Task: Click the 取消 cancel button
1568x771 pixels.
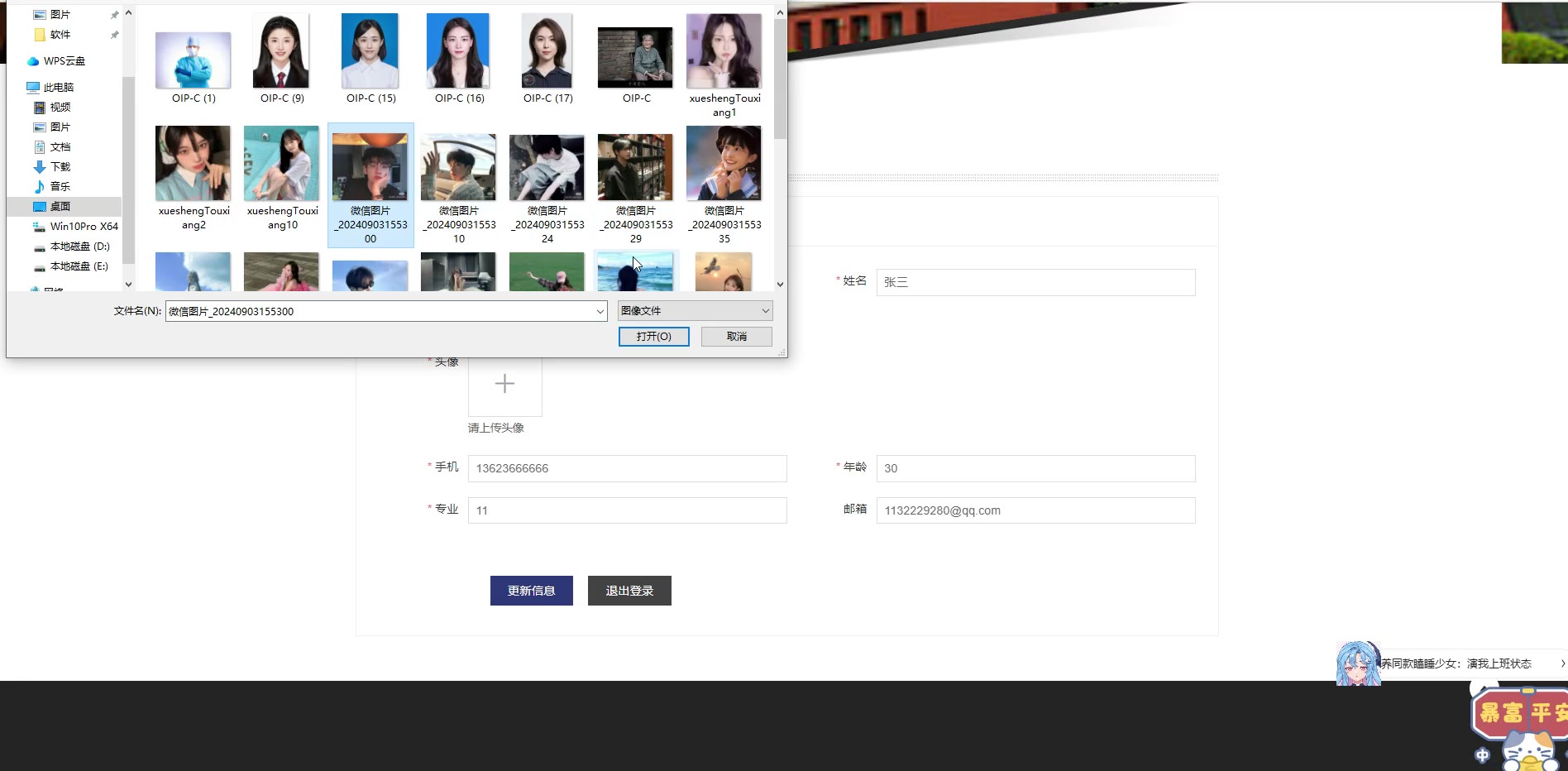Action: [736, 337]
